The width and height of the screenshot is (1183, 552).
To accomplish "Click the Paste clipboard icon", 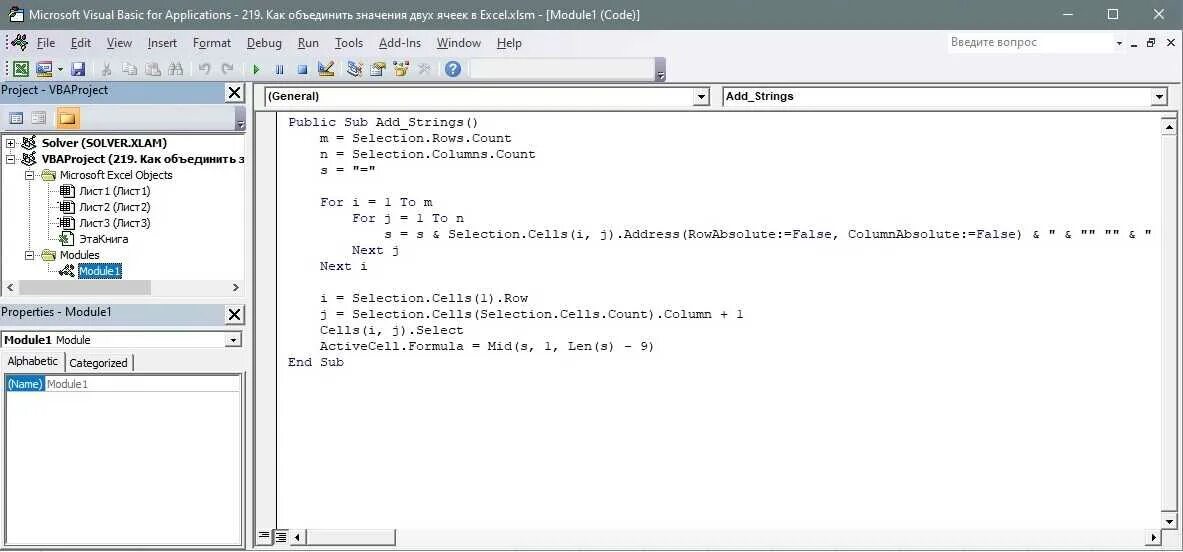I will 152,69.
